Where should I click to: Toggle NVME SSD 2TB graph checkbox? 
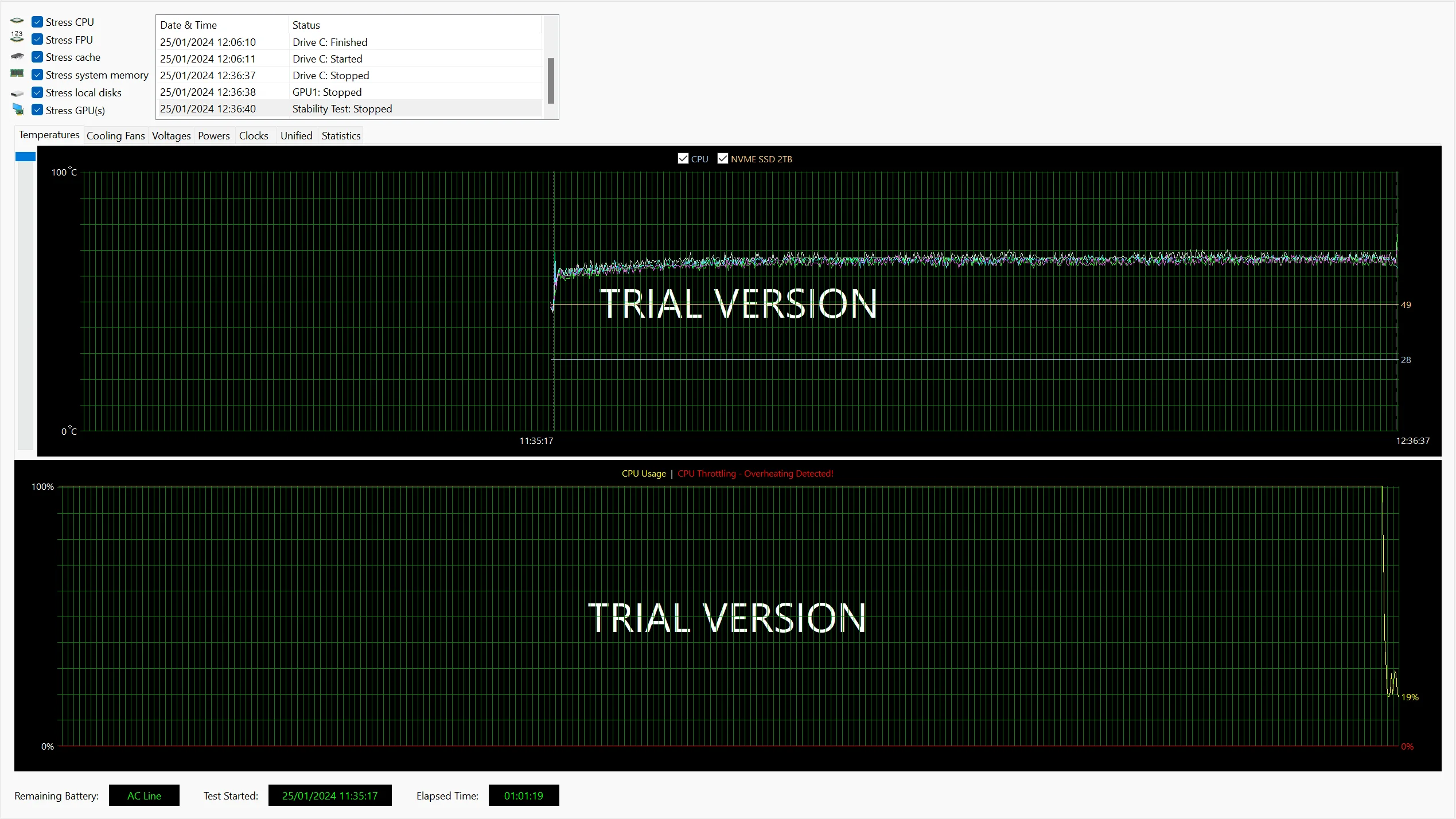click(722, 159)
